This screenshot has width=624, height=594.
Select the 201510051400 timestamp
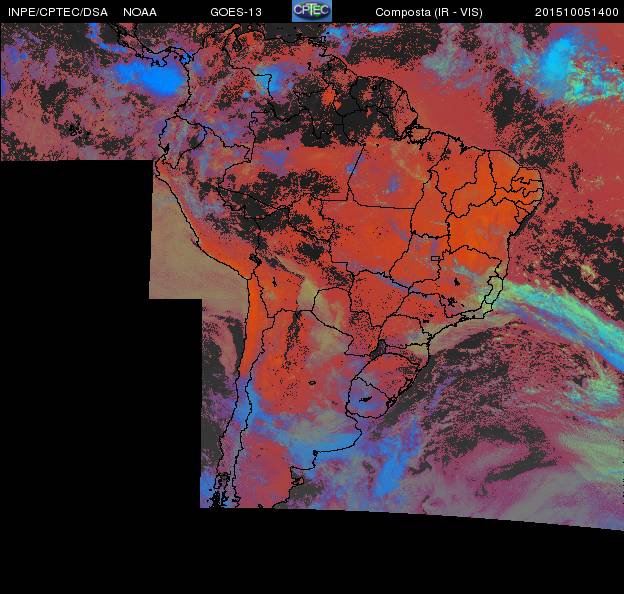click(577, 12)
